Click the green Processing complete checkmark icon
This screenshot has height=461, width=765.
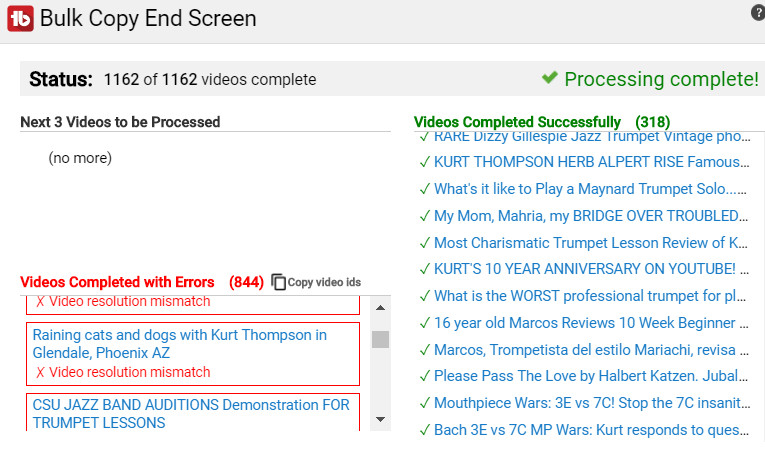[x=550, y=78]
